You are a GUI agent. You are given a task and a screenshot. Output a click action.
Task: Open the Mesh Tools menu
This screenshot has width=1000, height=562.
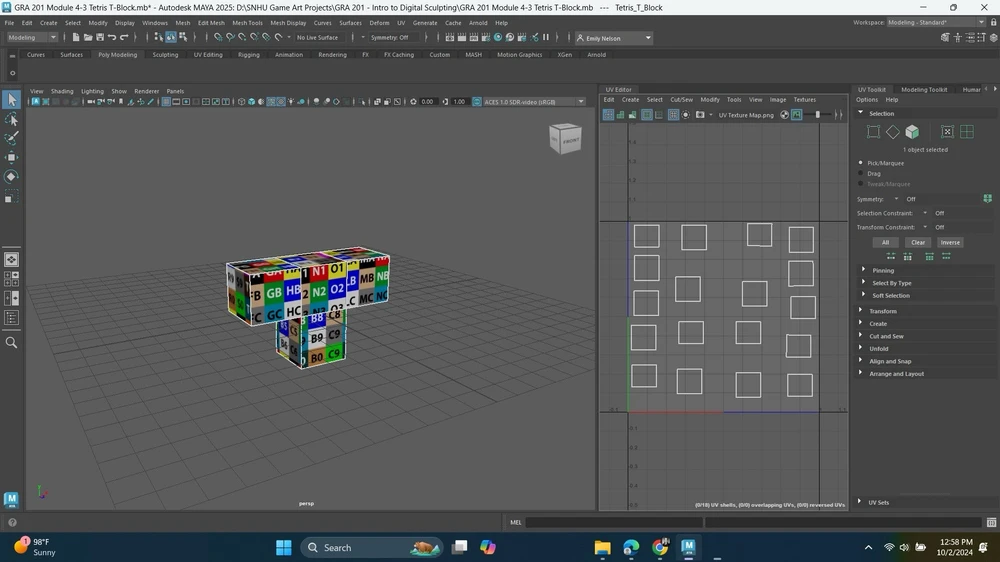pos(247,22)
